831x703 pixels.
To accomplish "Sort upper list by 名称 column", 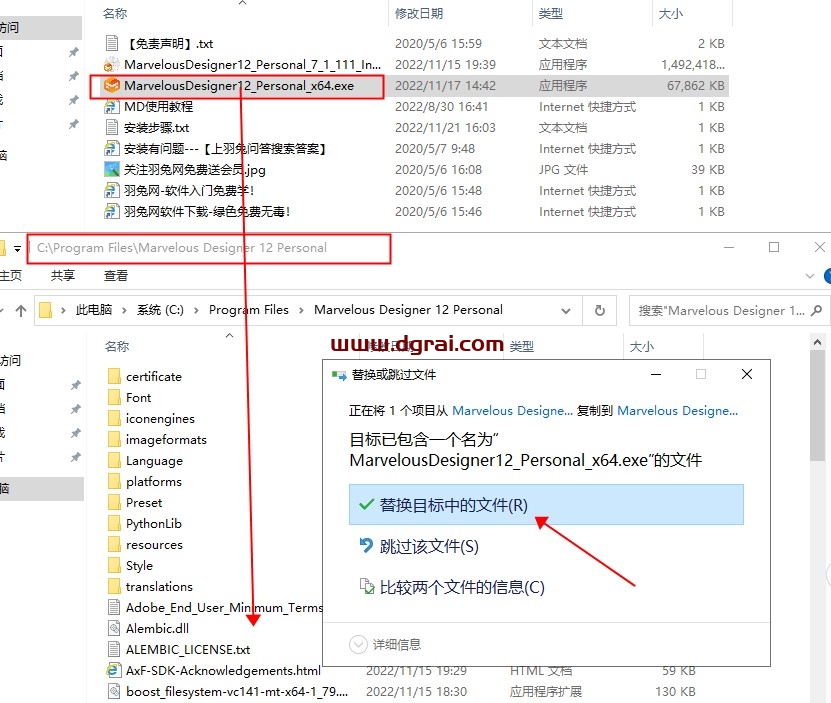I will [114, 14].
